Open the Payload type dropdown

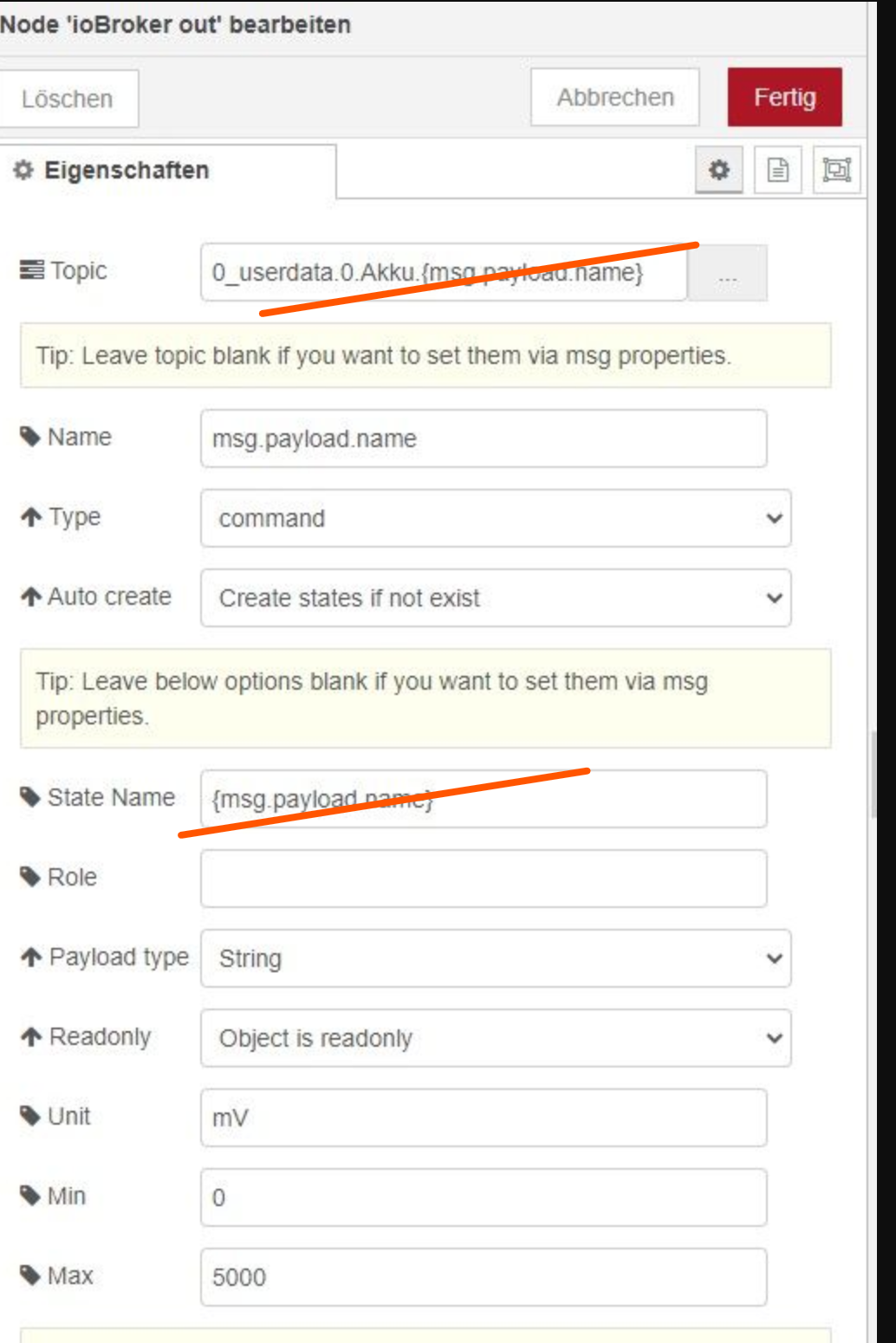pos(495,958)
